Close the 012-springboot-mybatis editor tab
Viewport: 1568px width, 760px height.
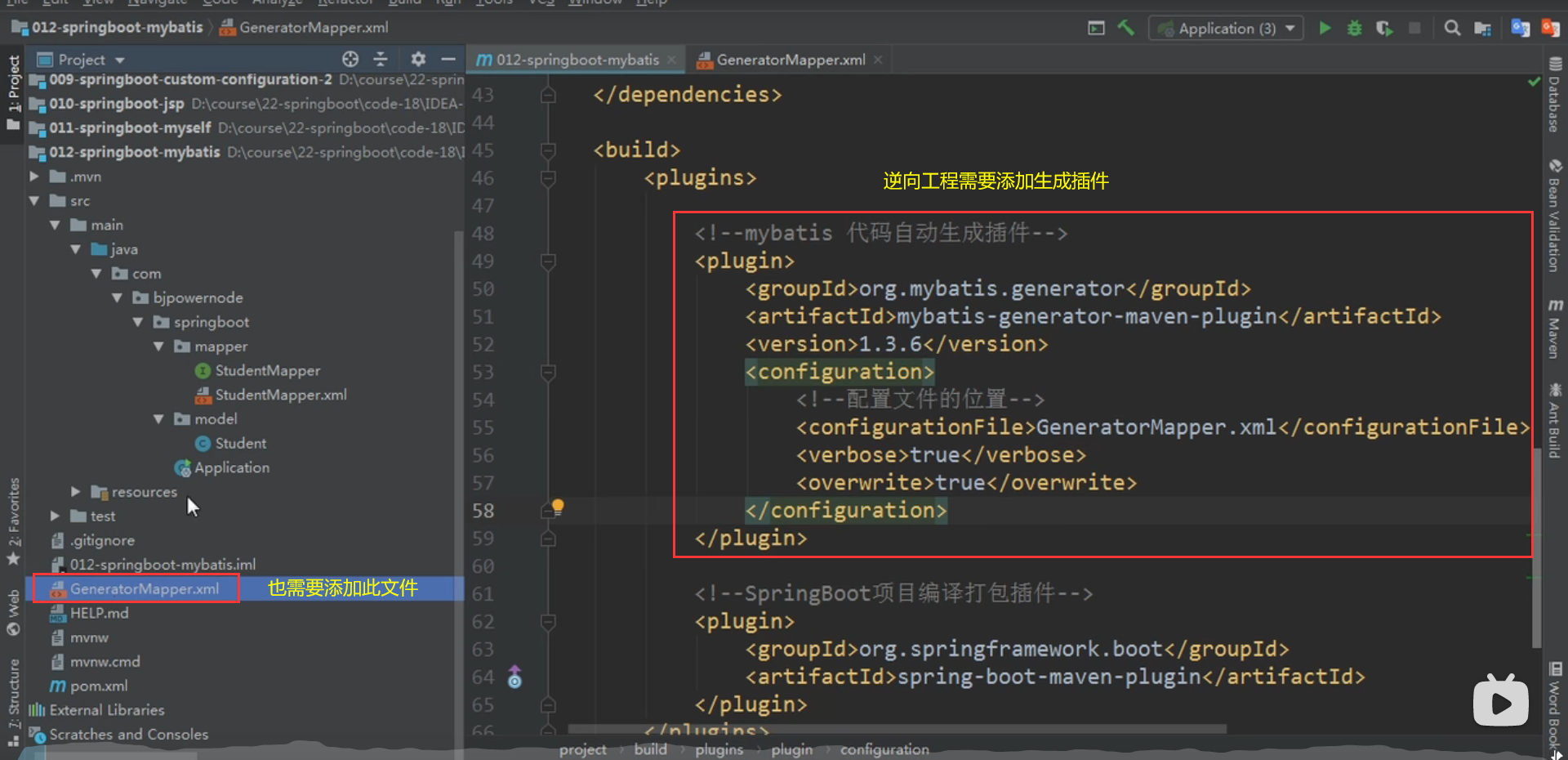click(671, 60)
